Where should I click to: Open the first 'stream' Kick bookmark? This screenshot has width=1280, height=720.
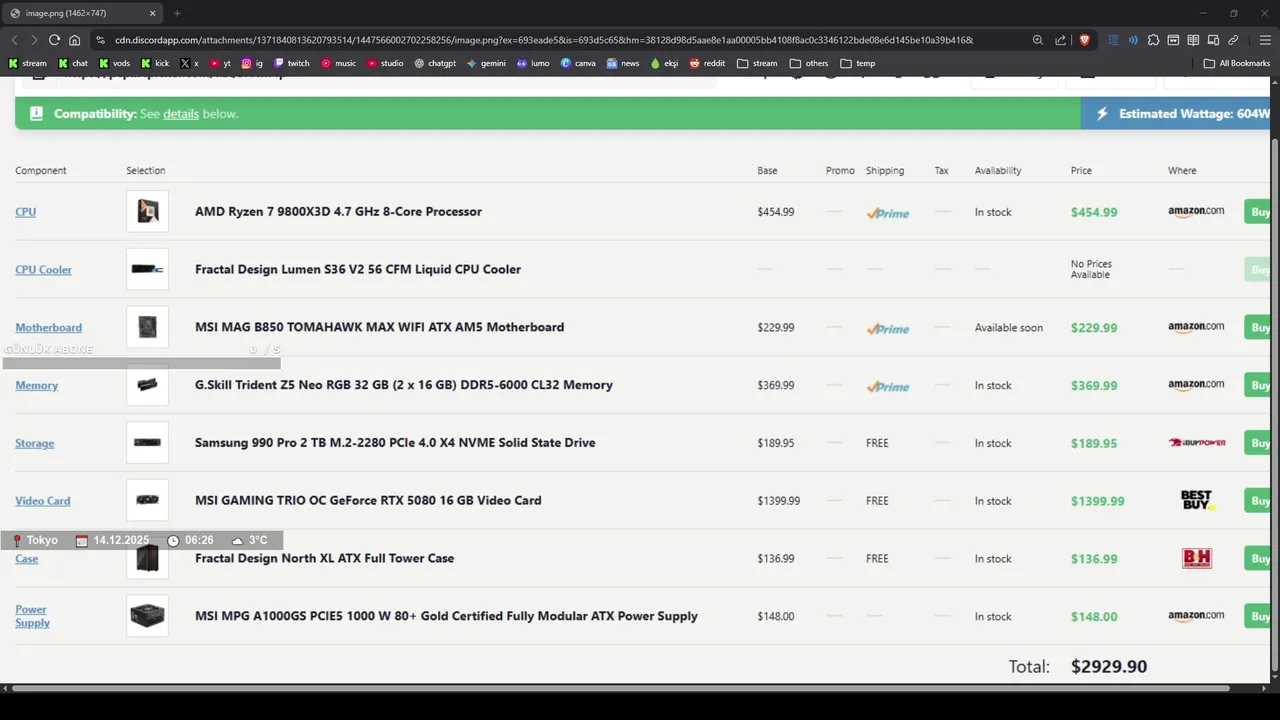point(27,63)
